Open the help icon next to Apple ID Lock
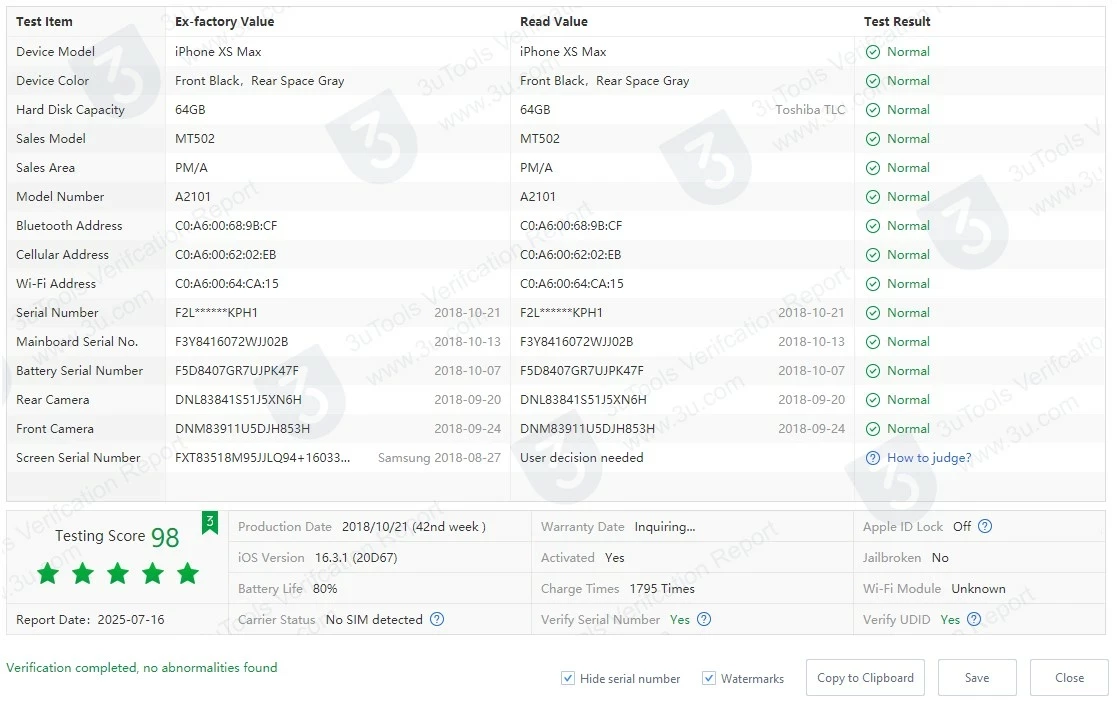This screenshot has height=713, width=1117. tap(985, 526)
